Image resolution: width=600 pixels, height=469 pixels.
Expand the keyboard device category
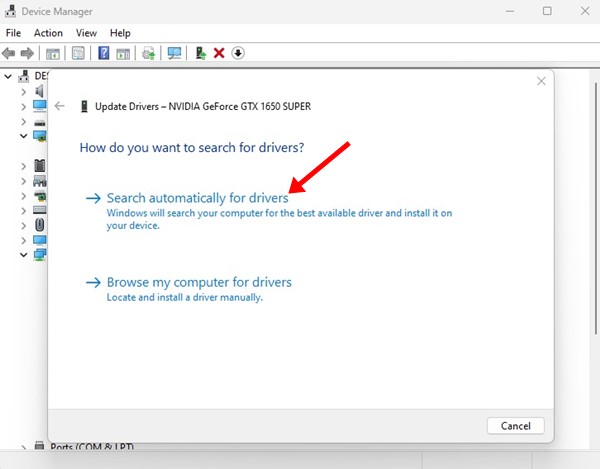[x=24, y=211]
